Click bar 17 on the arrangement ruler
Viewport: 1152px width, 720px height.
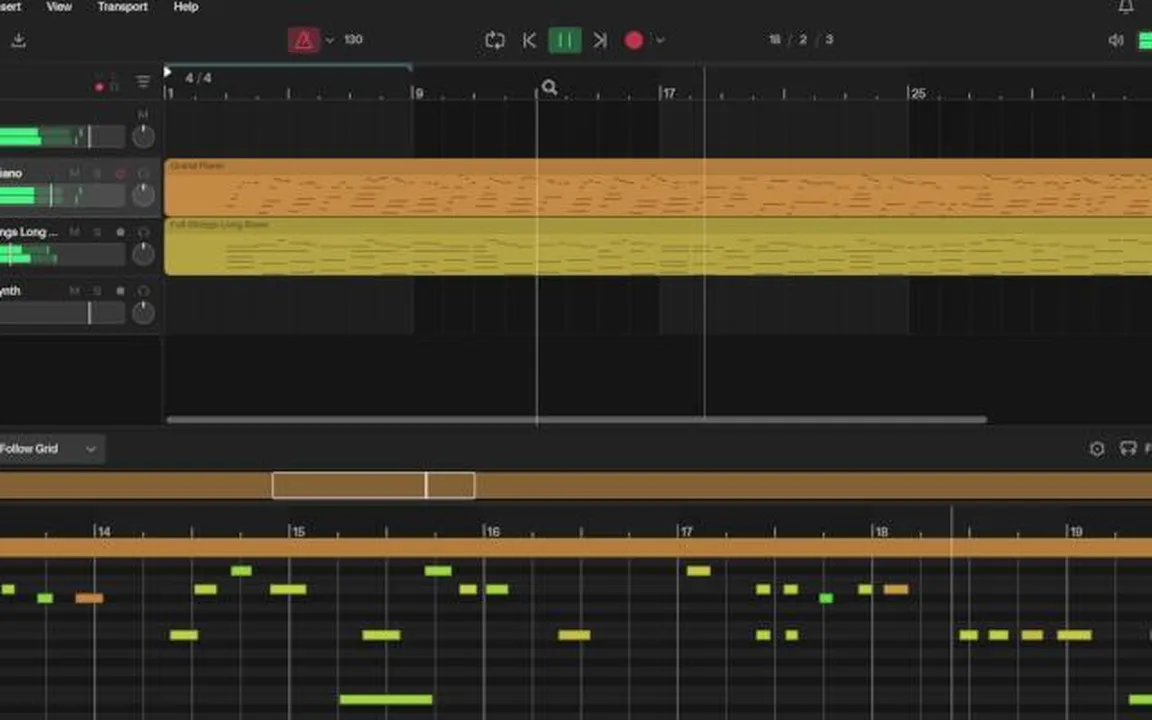(x=668, y=93)
